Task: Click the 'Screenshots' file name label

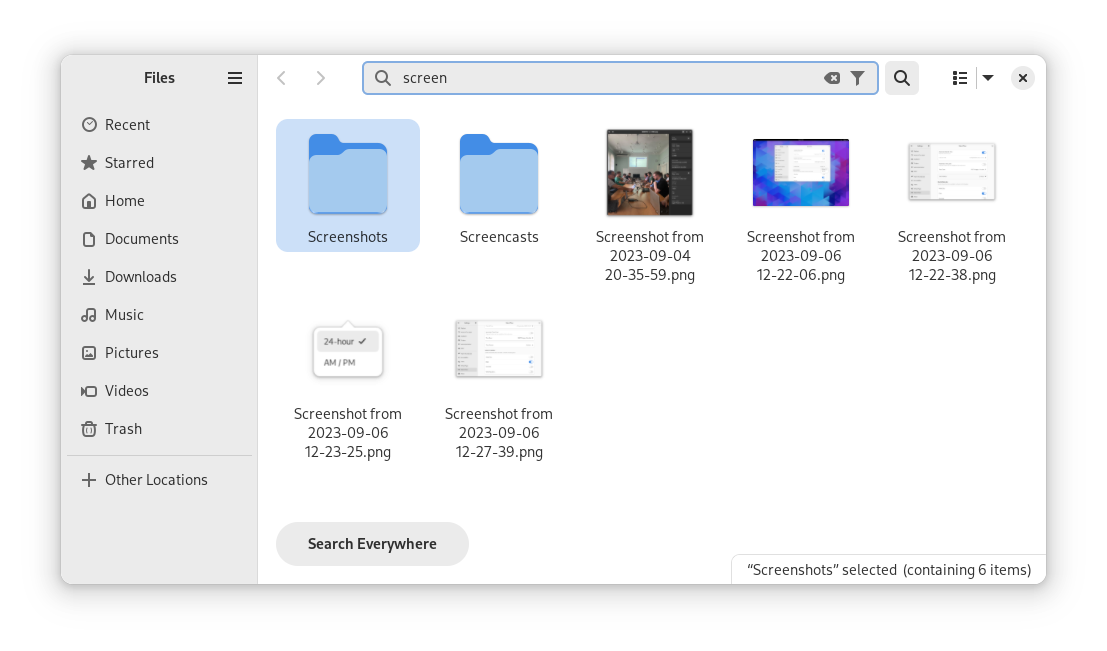Action: (x=348, y=237)
